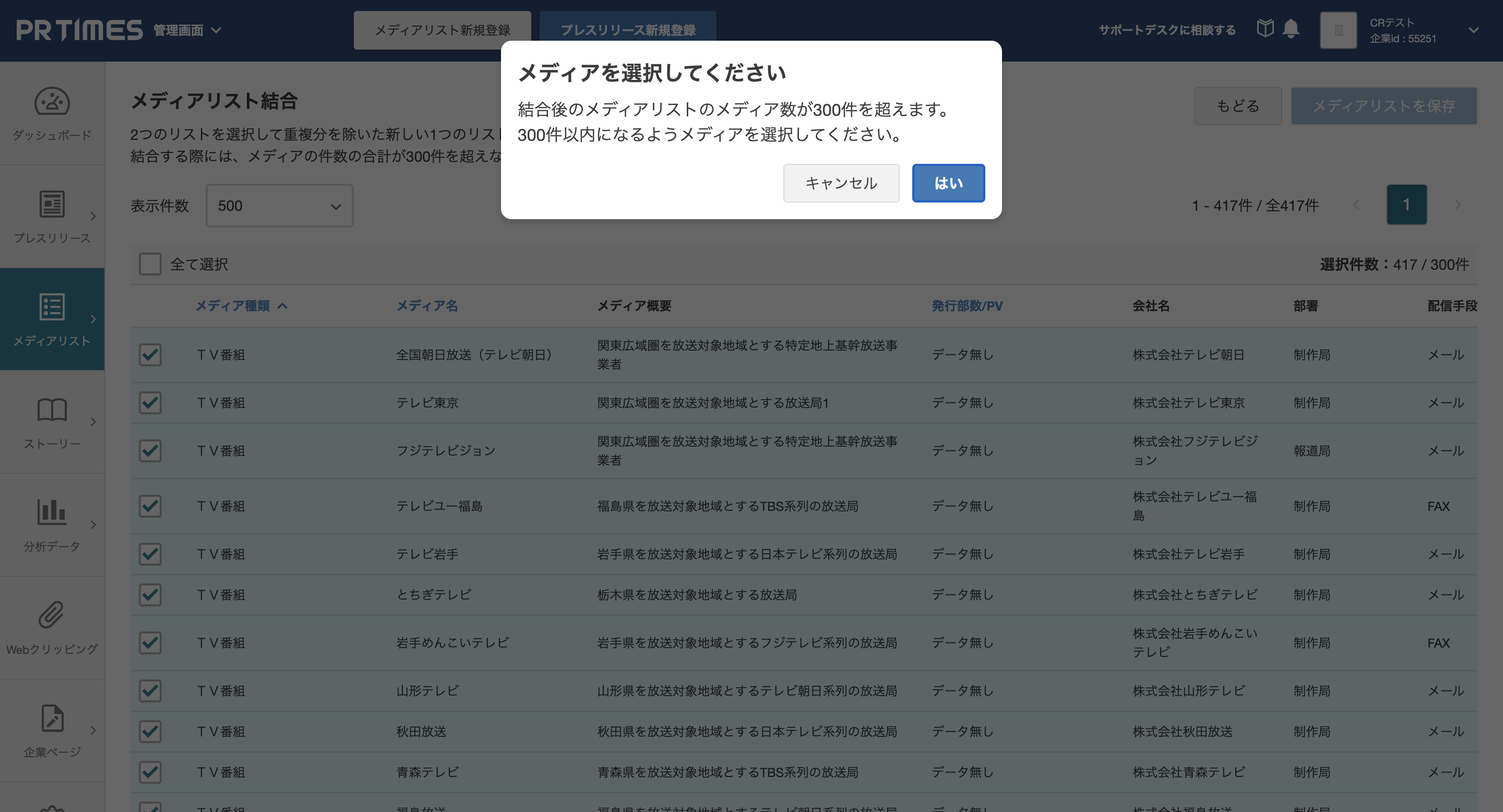The image size is (1503, 812).
Task: Expand the プレスリリース sidebar submenu arrow
Action: coord(93,217)
